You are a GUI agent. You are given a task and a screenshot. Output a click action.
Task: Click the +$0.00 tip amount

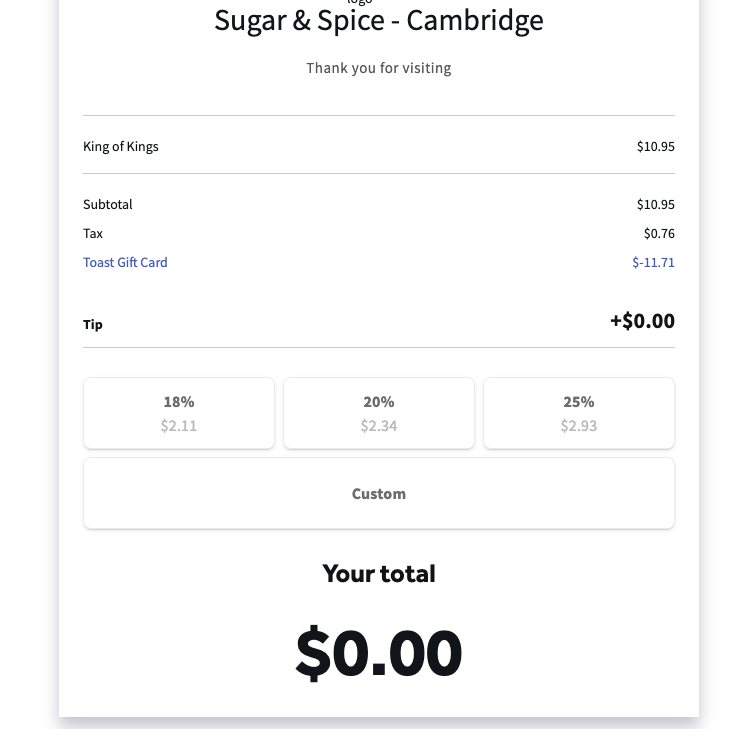642,321
